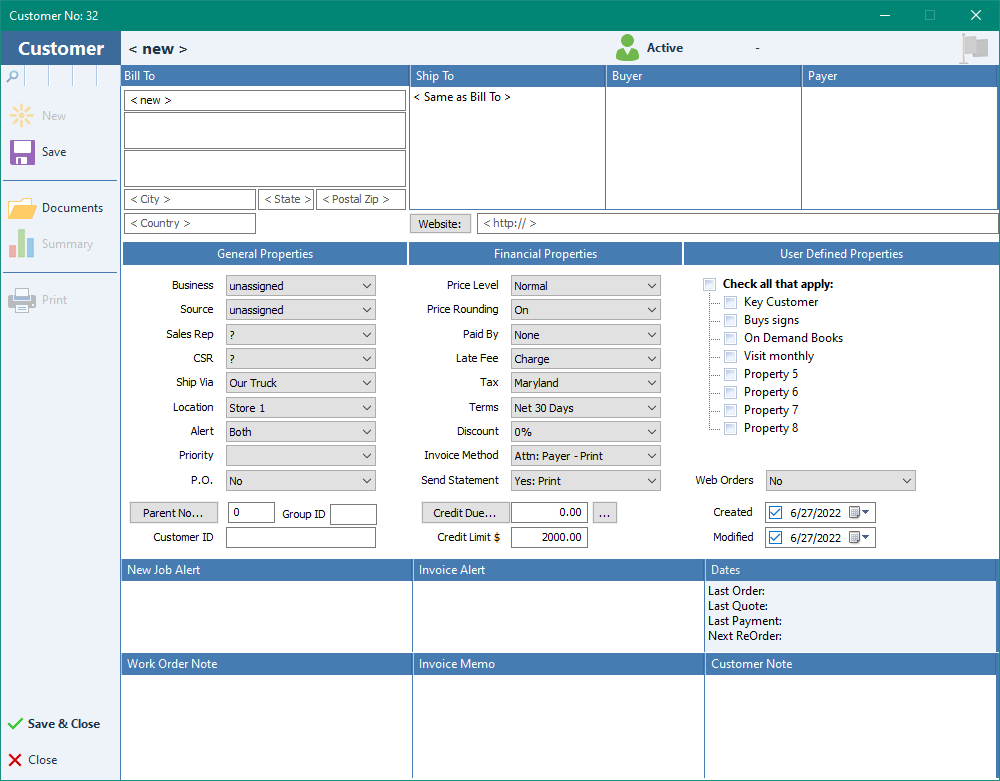This screenshot has width=1000, height=781.
Task: Click the flag icon in the top-right corner
Action: (x=975, y=47)
